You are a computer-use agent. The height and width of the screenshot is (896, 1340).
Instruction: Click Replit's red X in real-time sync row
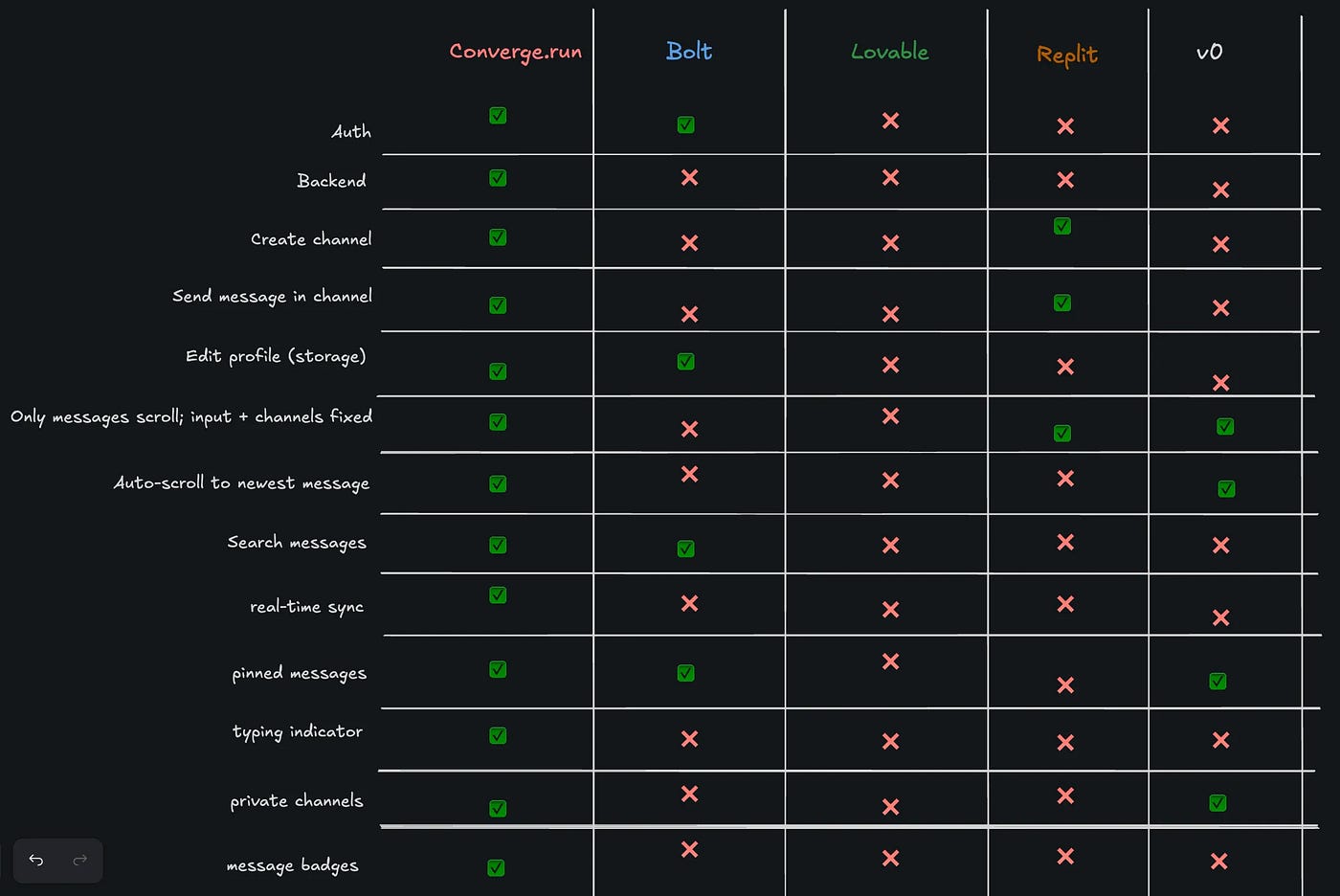coord(1065,604)
